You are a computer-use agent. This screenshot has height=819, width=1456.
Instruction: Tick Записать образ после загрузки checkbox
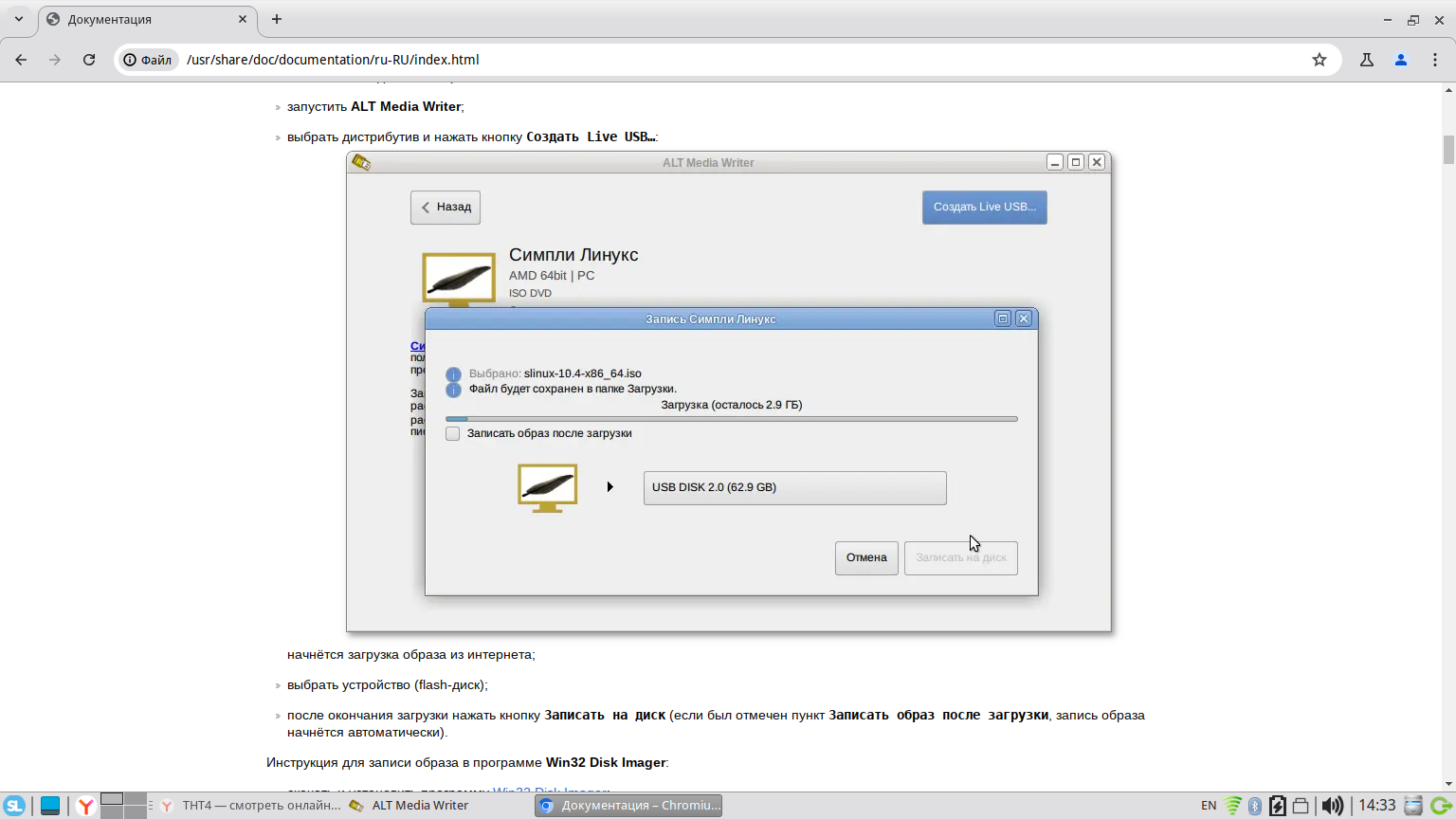[453, 433]
